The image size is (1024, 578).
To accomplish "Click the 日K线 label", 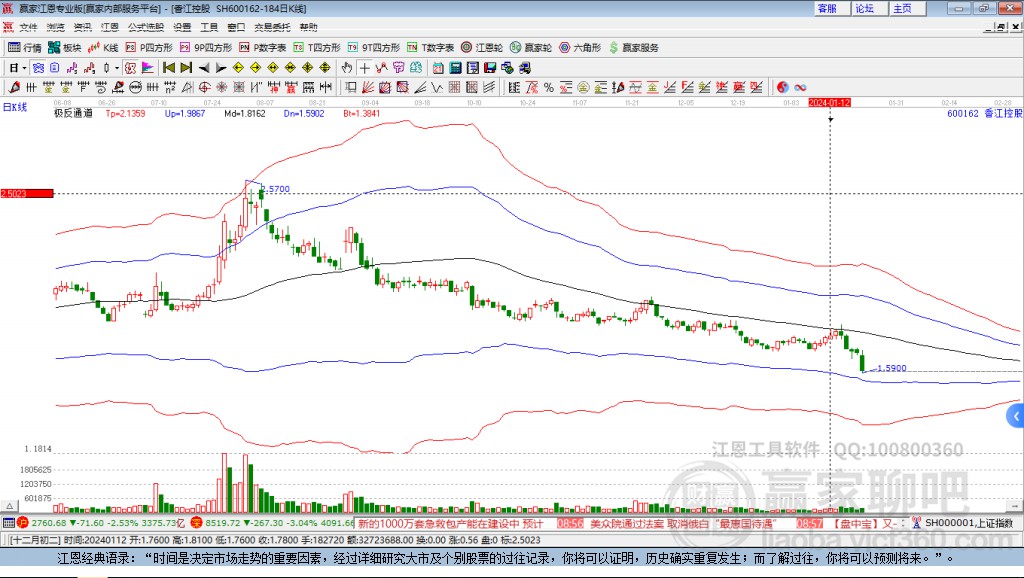I will pos(15,107).
